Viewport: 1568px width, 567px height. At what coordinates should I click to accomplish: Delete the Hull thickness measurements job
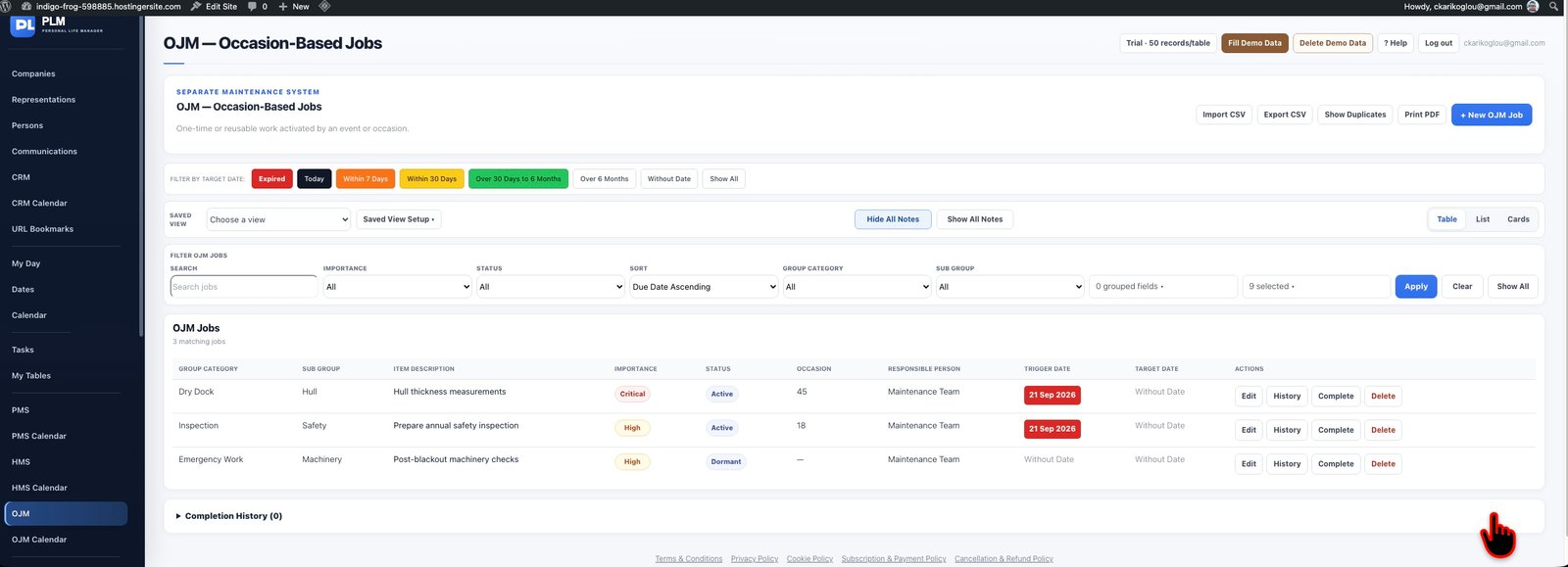[1383, 397]
